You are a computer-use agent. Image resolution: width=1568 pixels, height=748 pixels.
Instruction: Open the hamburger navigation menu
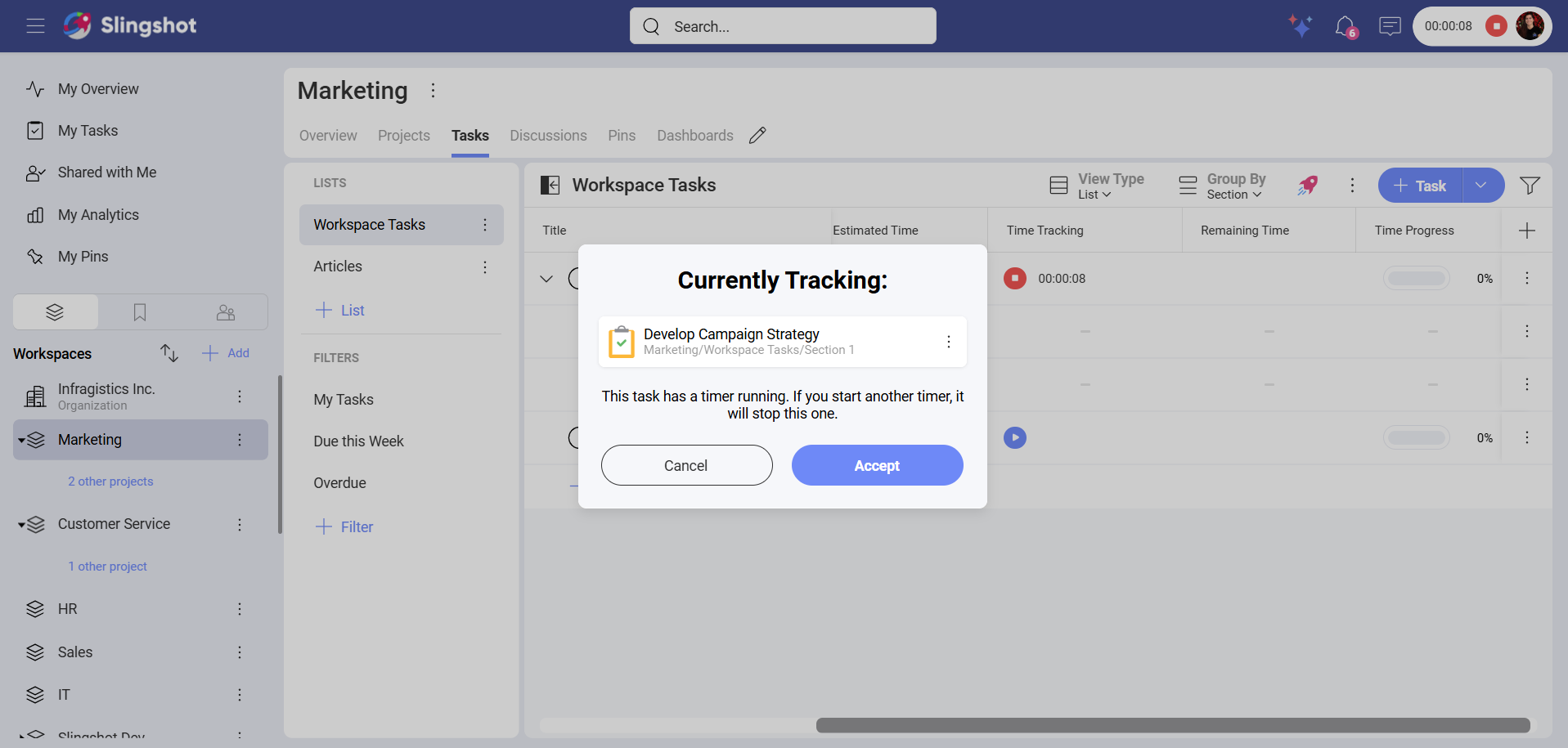(x=35, y=26)
